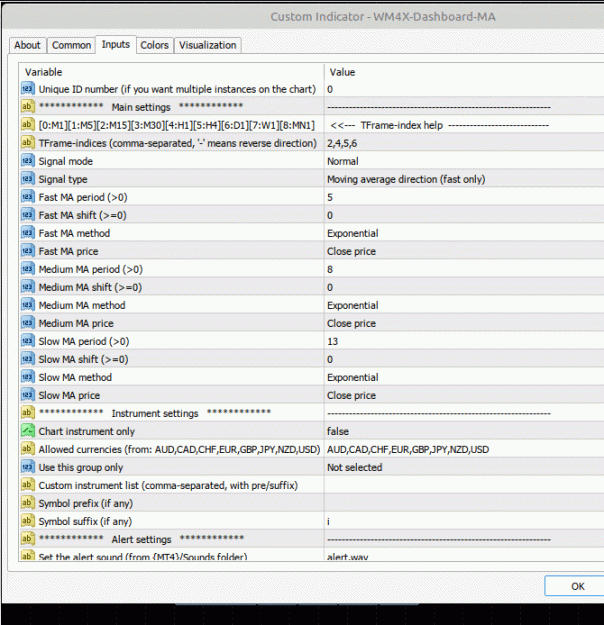Image resolution: width=604 pixels, height=625 pixels.
Task: Select the 'Slow MA period (>0)' variable label
Action: pos(84,341)
